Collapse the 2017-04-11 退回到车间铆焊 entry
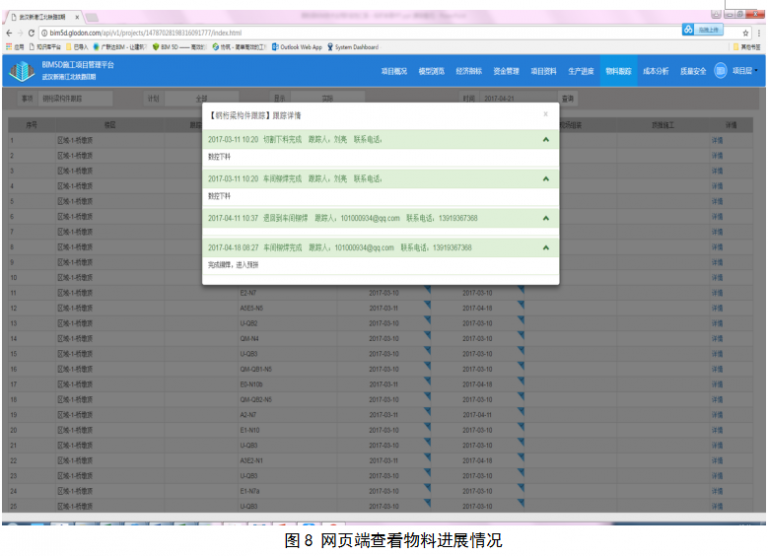The image size is (768, 556). click(545, 218)
